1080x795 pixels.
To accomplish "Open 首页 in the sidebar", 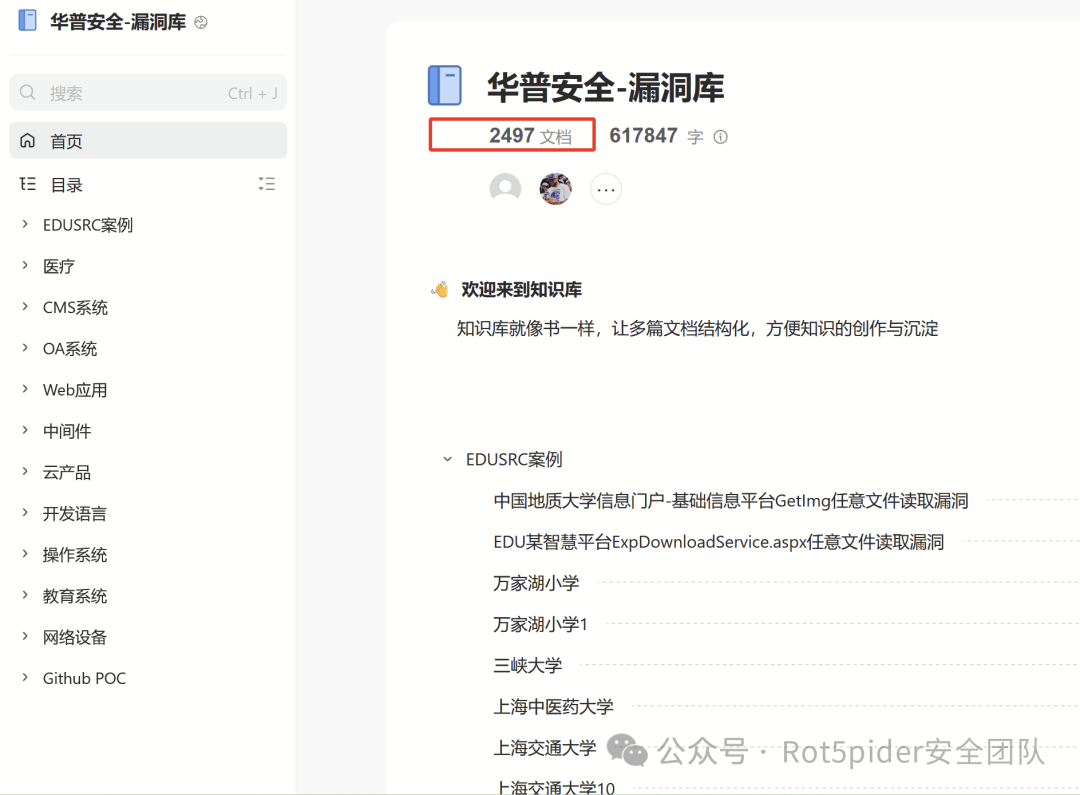I will [x=148, y=141].
